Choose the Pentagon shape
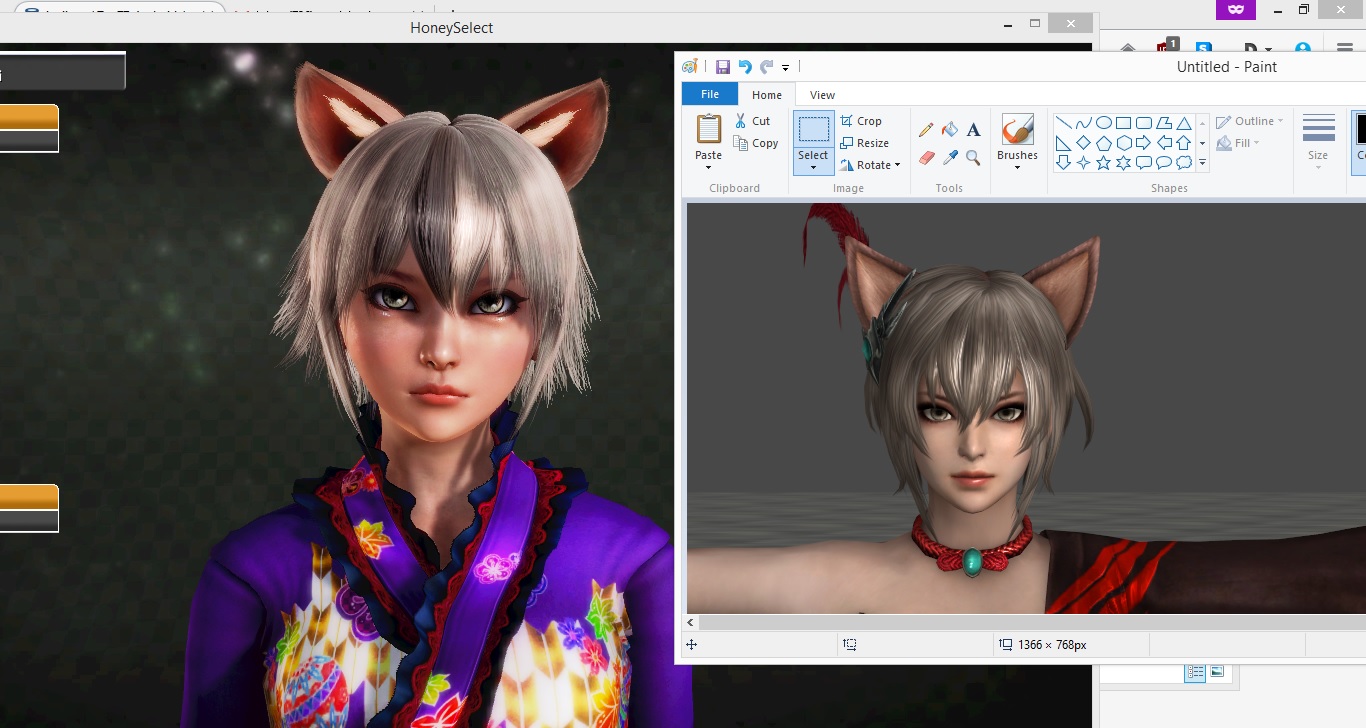The height and width of the screenshot is (728, 1366). 1104,143
